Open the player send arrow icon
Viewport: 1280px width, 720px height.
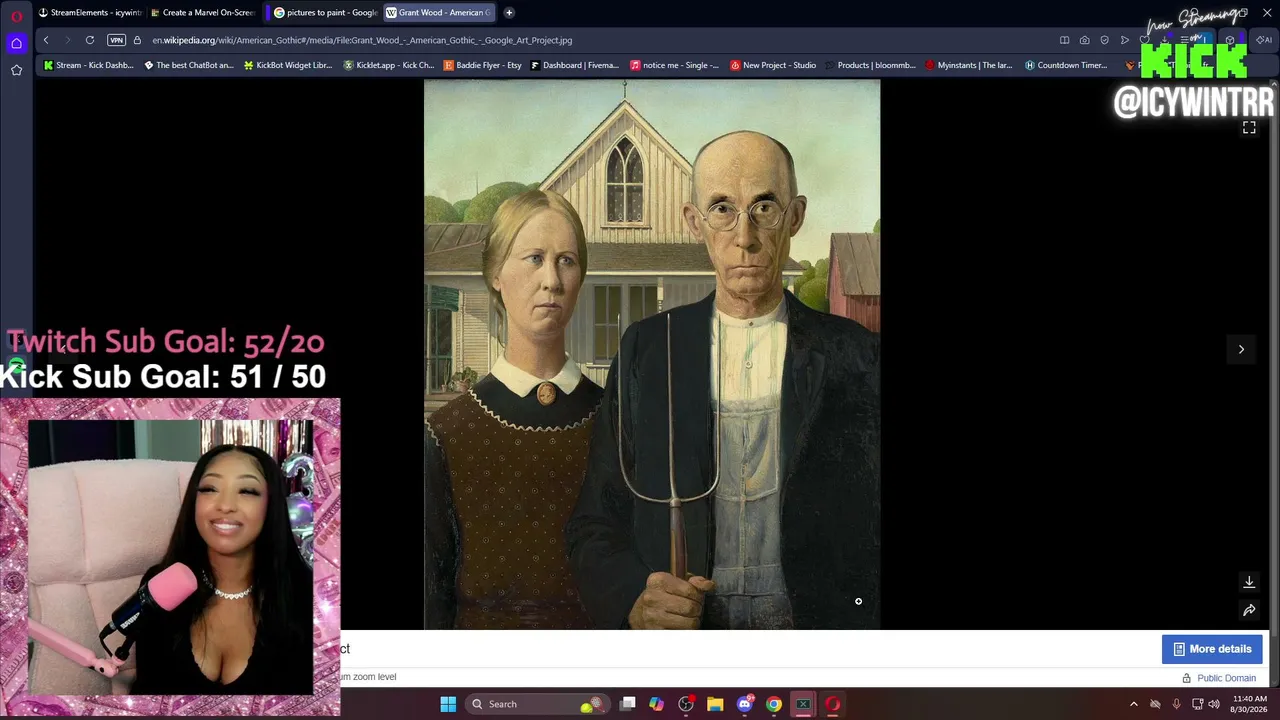[x=1125, y=40]
